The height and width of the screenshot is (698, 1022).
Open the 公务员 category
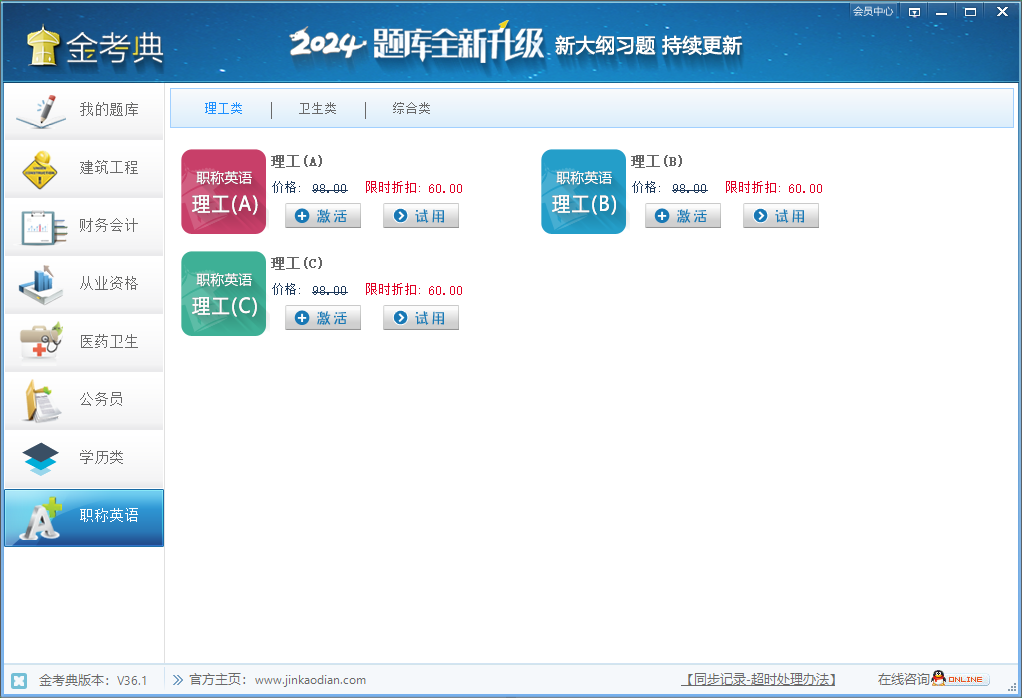tap(84, 401)
